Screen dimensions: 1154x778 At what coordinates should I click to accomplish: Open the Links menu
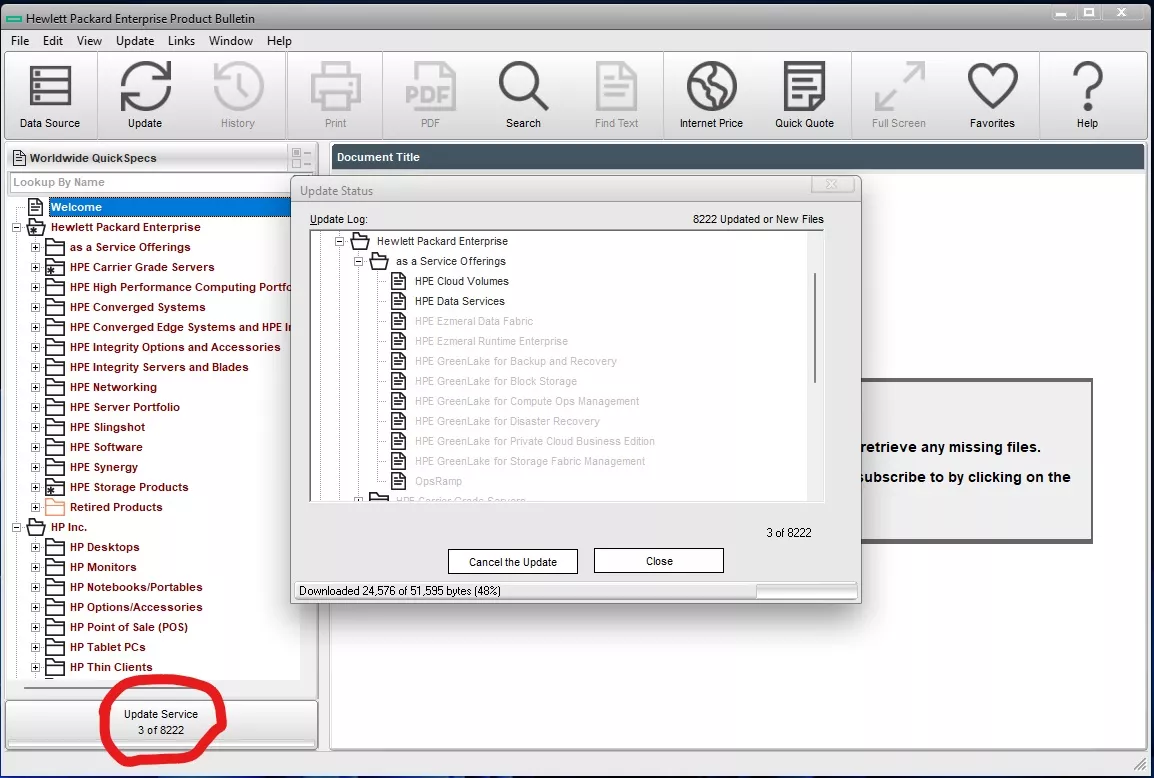[x=181, y=40]
